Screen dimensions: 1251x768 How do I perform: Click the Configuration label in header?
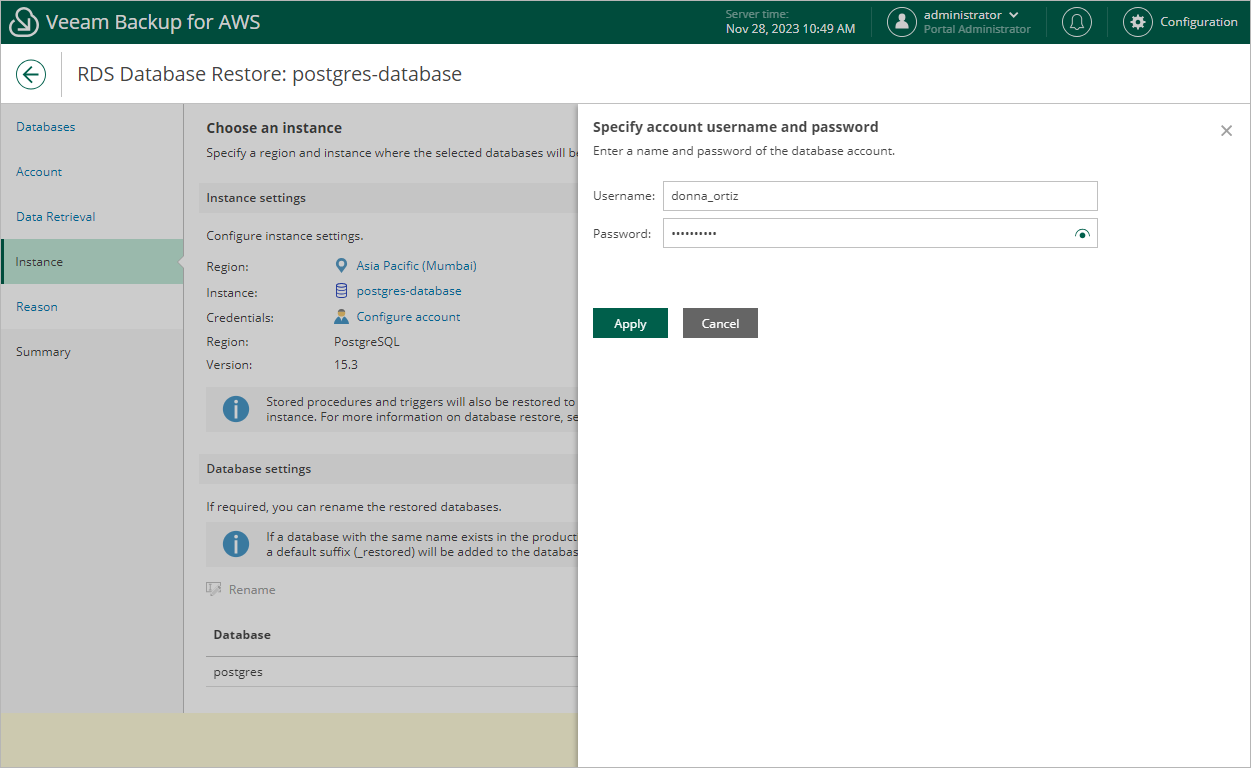(1199, 22)
